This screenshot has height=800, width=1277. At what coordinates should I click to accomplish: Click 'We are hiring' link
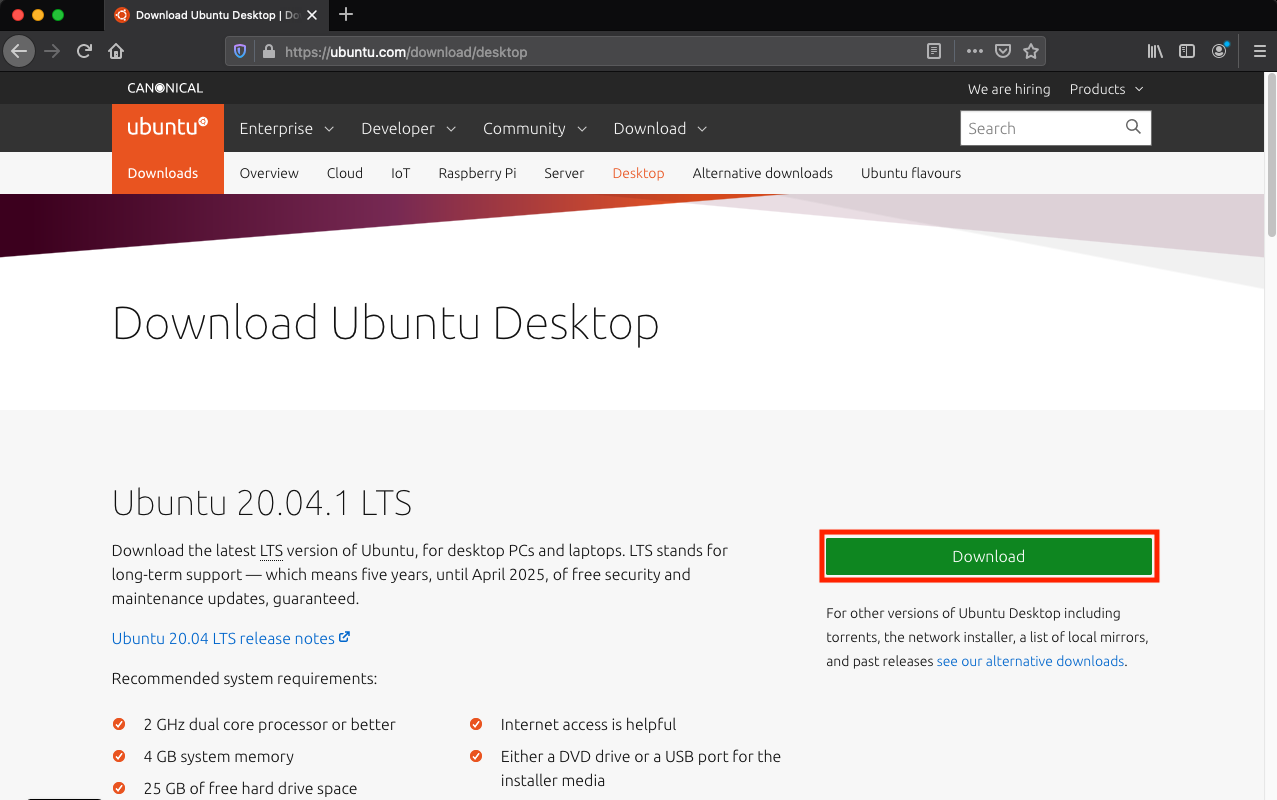click(1009, 89)
